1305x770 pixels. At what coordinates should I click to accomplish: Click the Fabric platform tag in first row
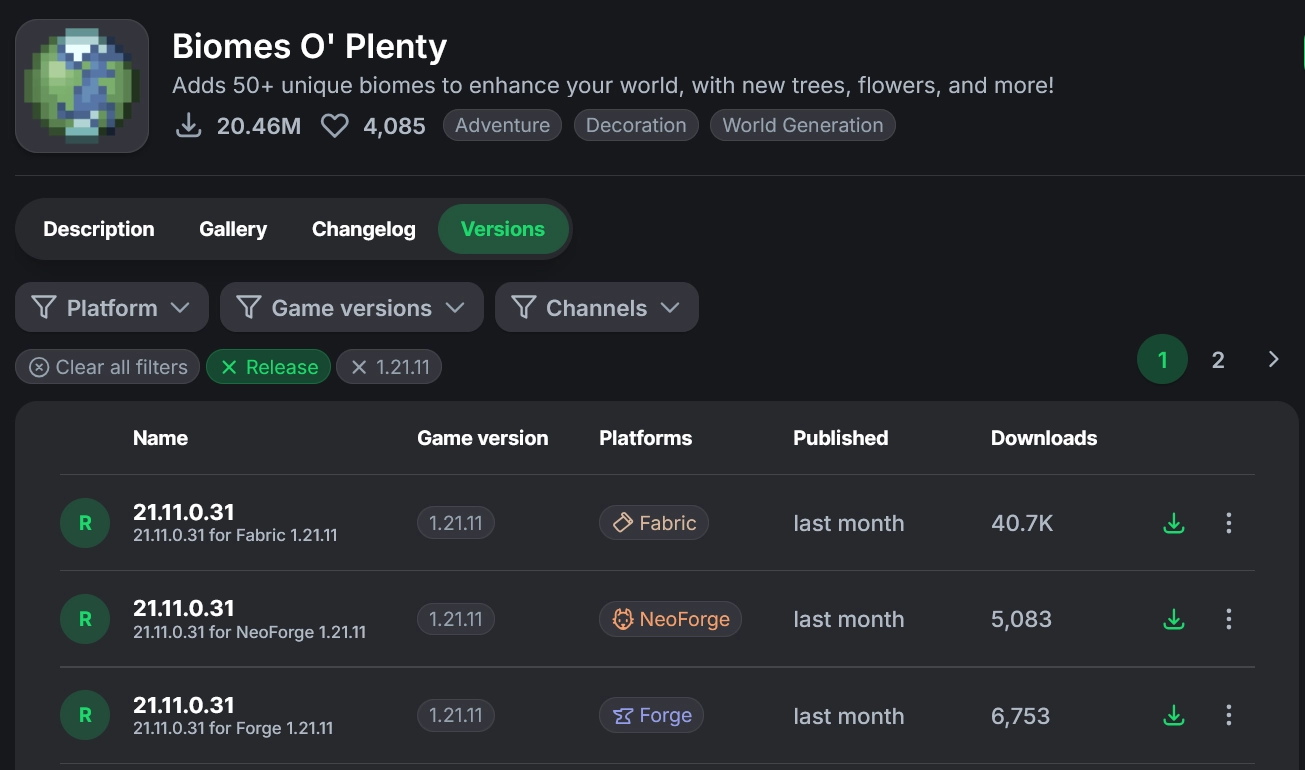coord(654,523)
